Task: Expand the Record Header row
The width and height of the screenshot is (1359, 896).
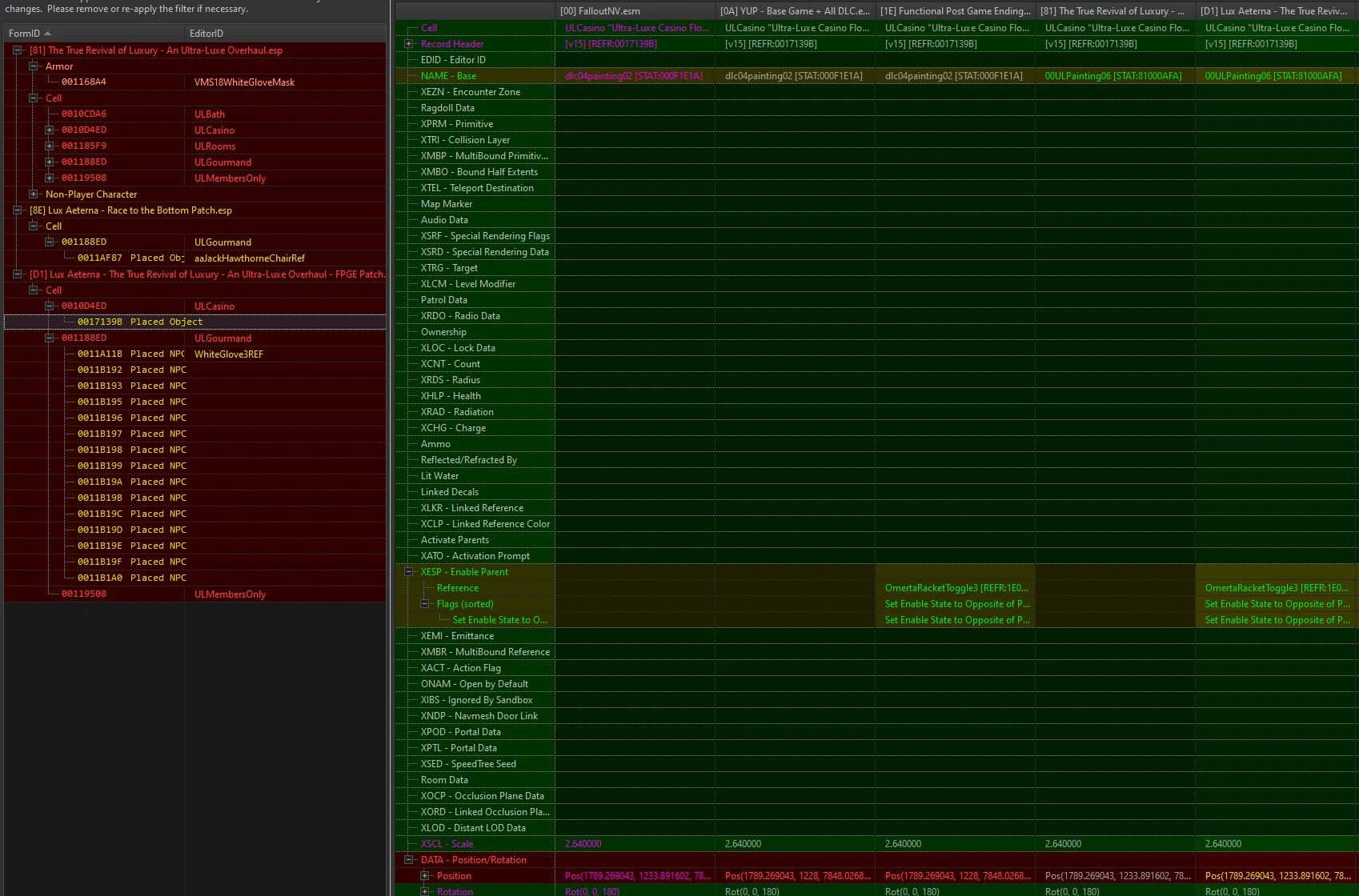Action: point(408,44)
